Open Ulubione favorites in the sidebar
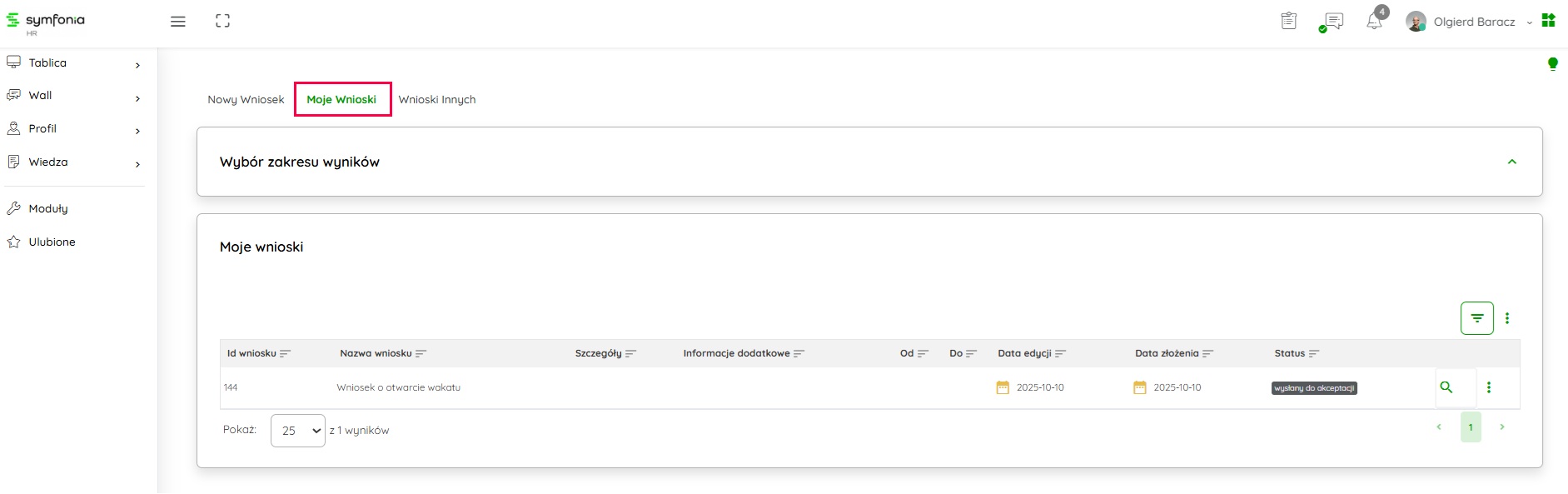This screenshot has width=1568, height=494. [x=52, y=242]
